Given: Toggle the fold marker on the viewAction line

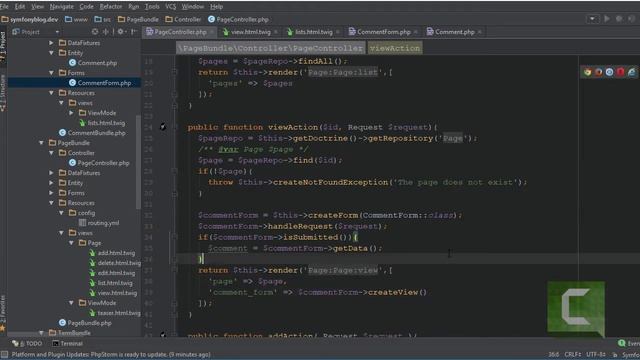Looking at the screenshot, I should coord(174,127).
